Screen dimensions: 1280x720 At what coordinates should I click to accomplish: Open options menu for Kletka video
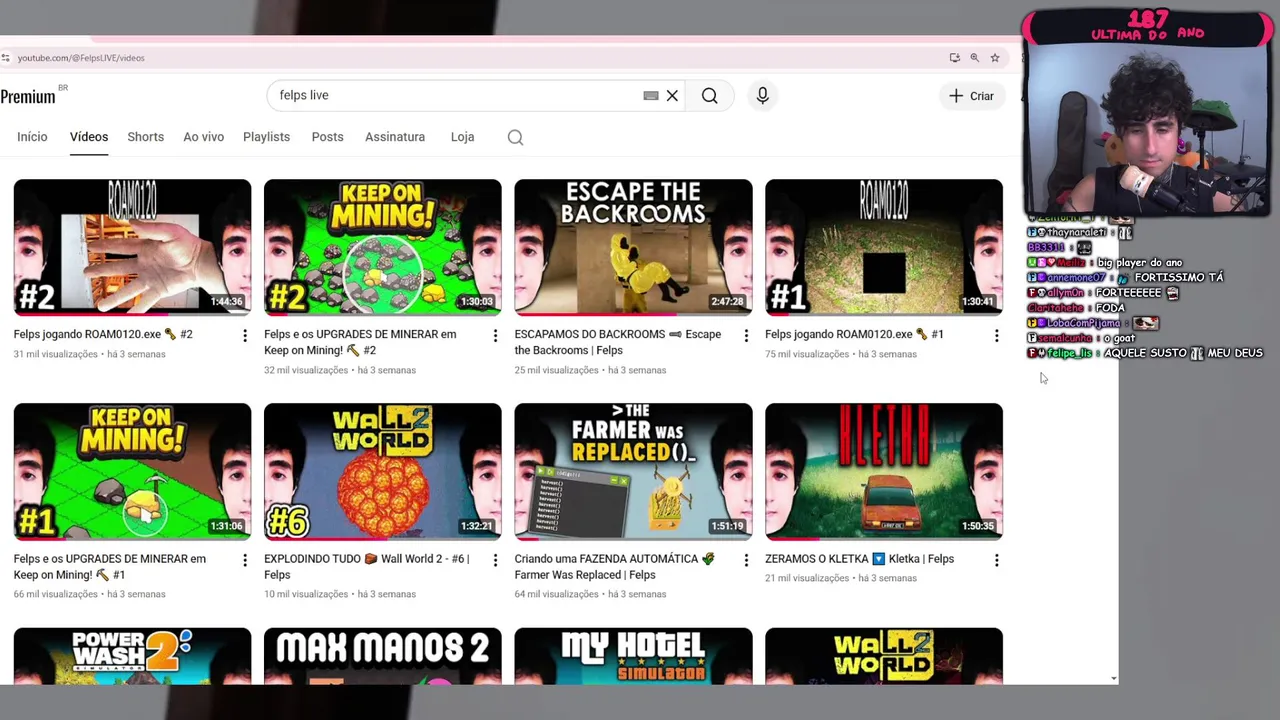coord(996,560)
